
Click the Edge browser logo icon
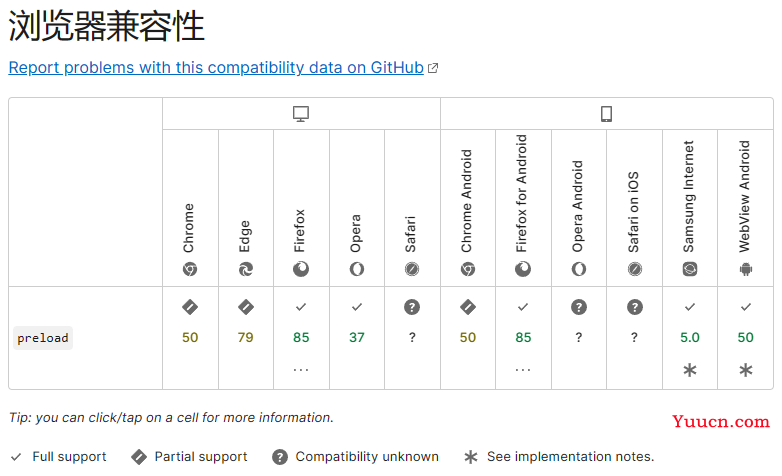[245, 269]
